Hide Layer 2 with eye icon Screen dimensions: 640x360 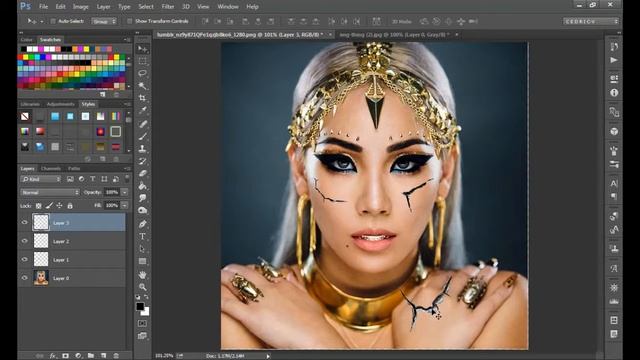(24, 241)
